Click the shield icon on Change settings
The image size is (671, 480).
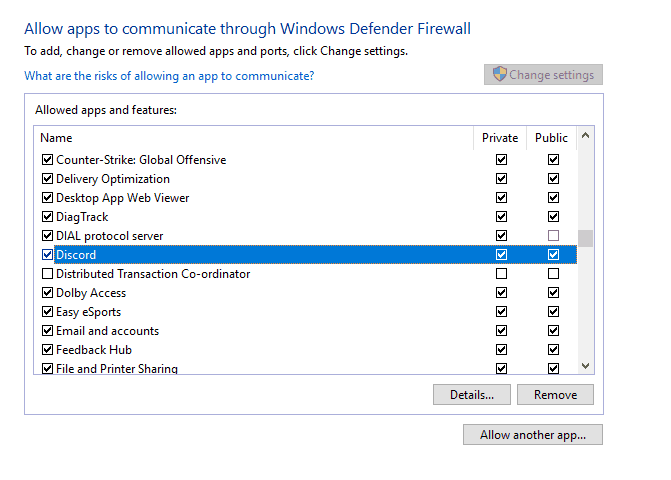click(499, 74)
